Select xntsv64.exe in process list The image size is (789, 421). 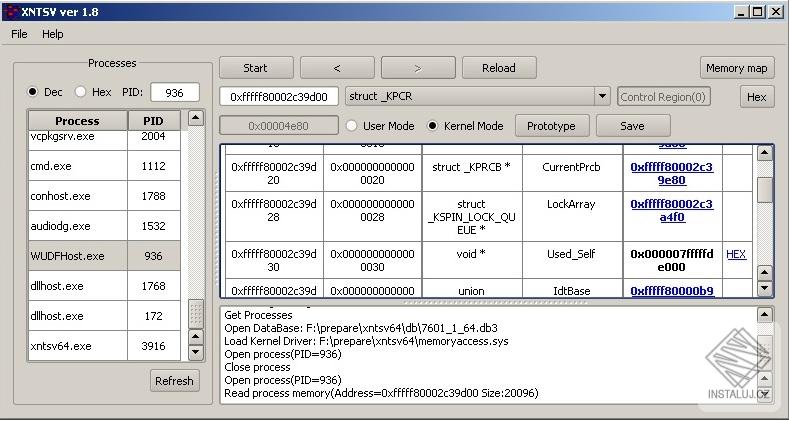pos(77,346)
